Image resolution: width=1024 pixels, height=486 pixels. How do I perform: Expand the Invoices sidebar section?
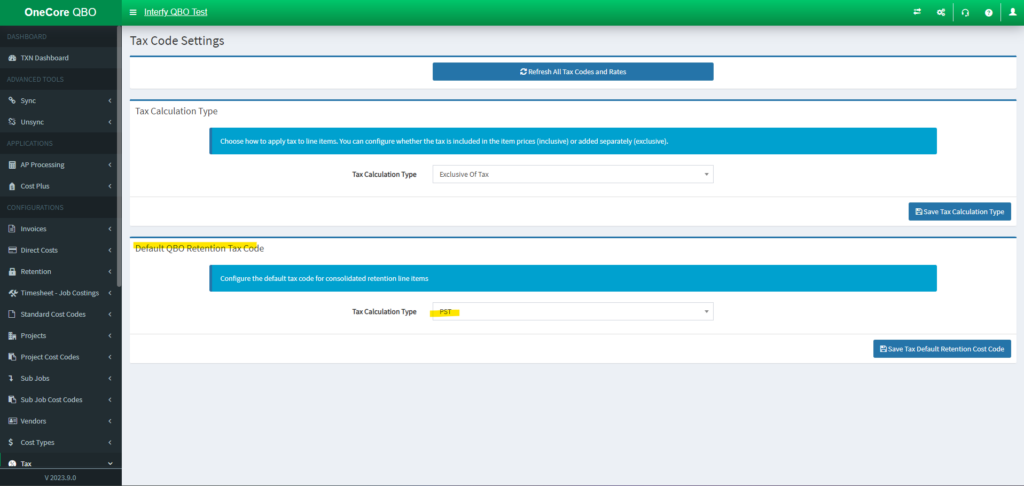(60, 229)
